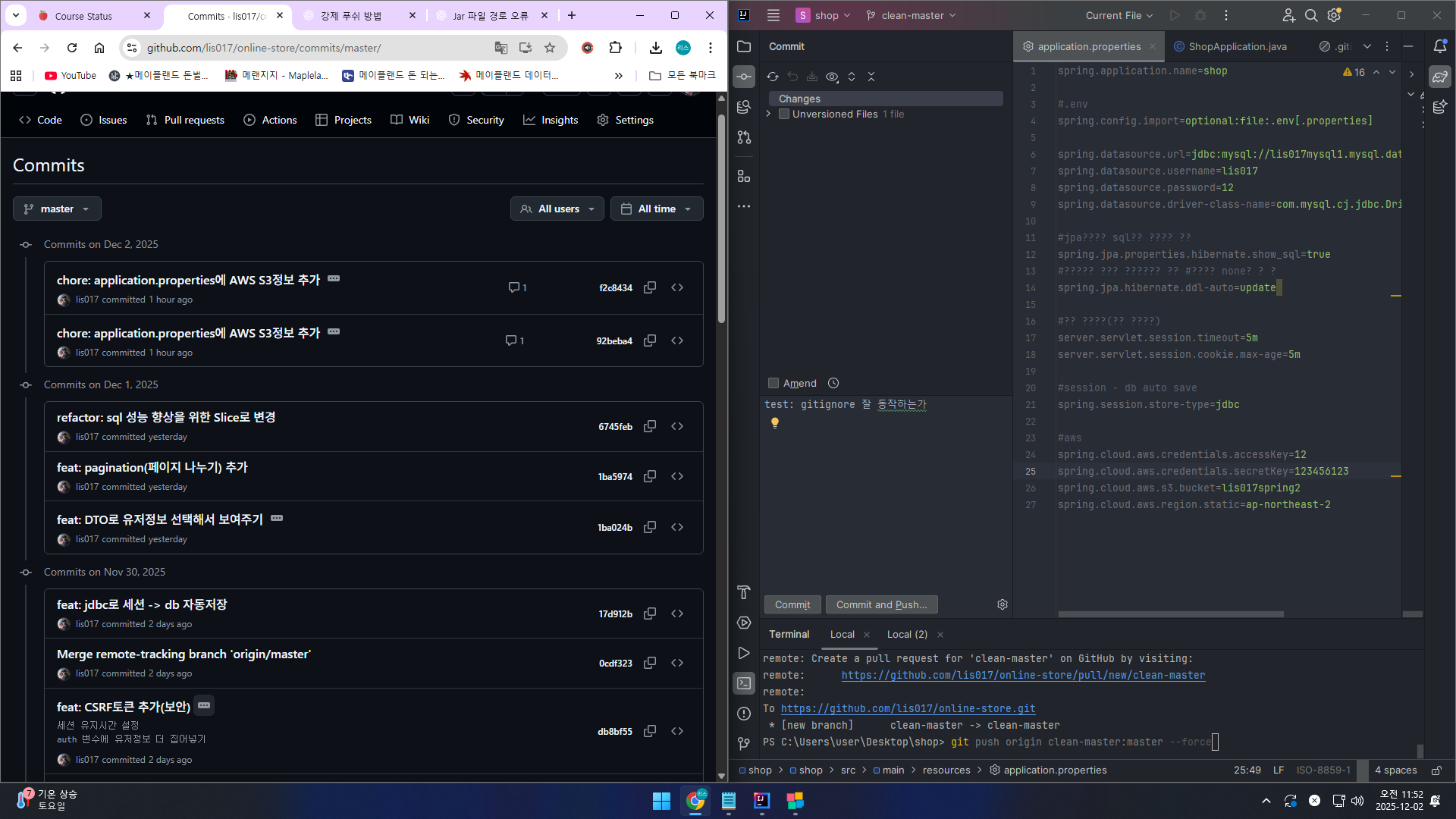Open Pull Requests tool window in IntelliJ

[744, 137]
